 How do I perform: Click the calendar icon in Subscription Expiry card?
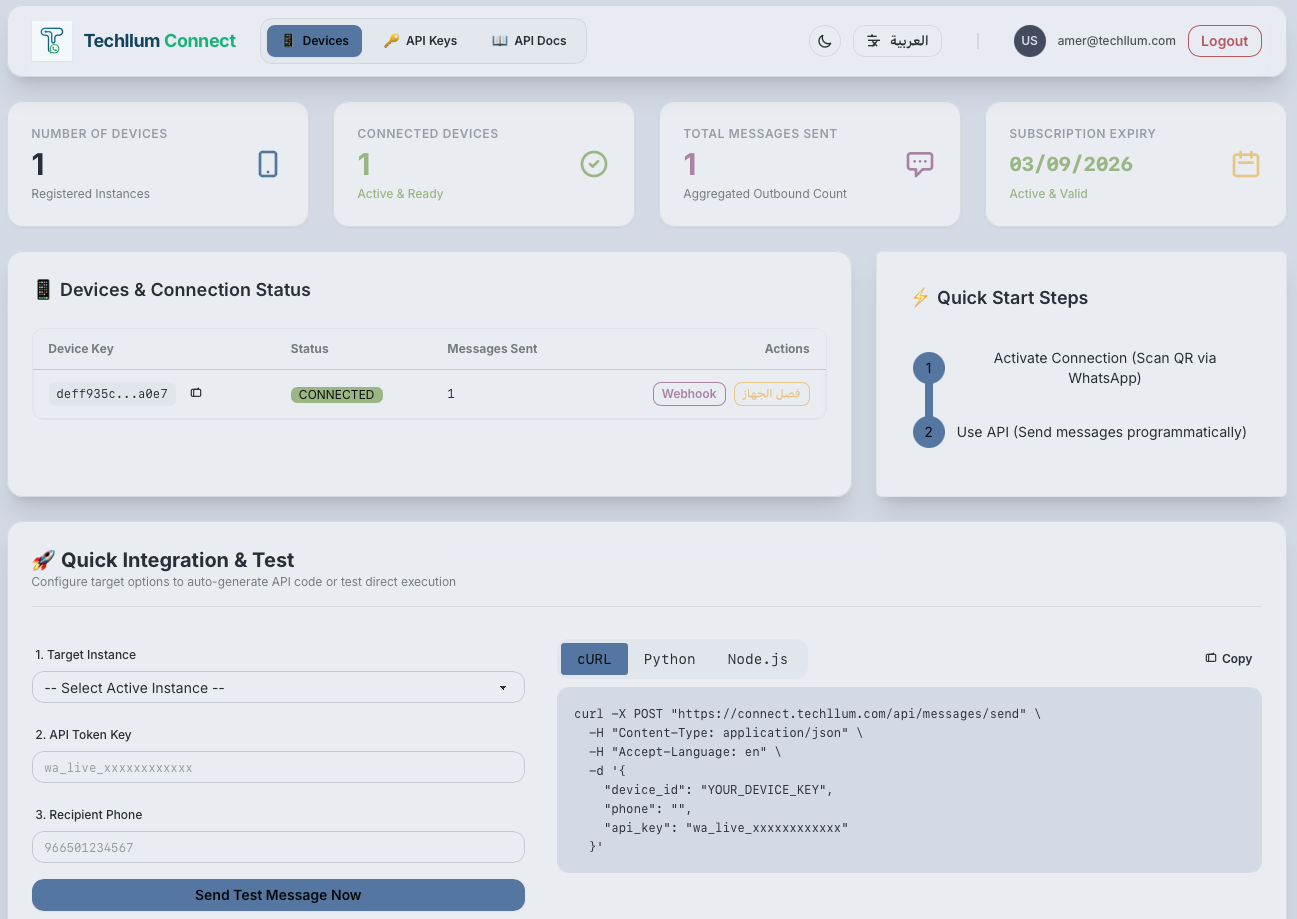pyautogui.click(x=1246, y=164)
